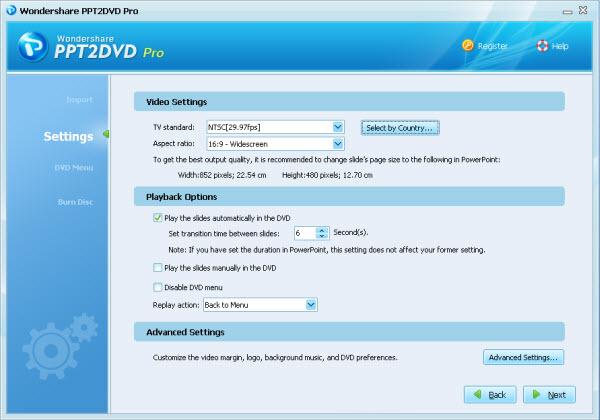Increase transition time with up spinner arrow

(322, 230)
